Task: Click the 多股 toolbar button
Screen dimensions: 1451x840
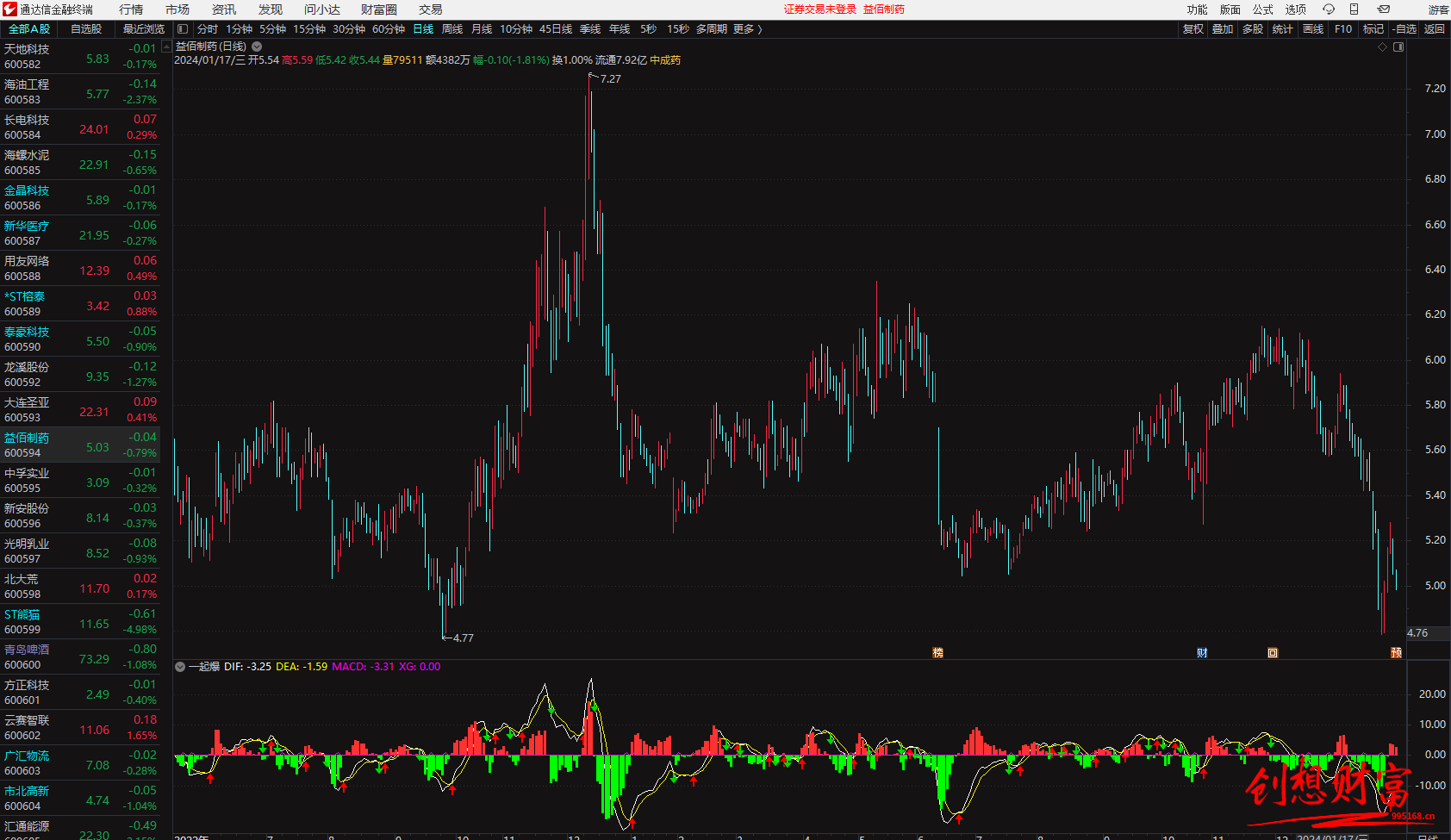Action: tap(1253, 29)
